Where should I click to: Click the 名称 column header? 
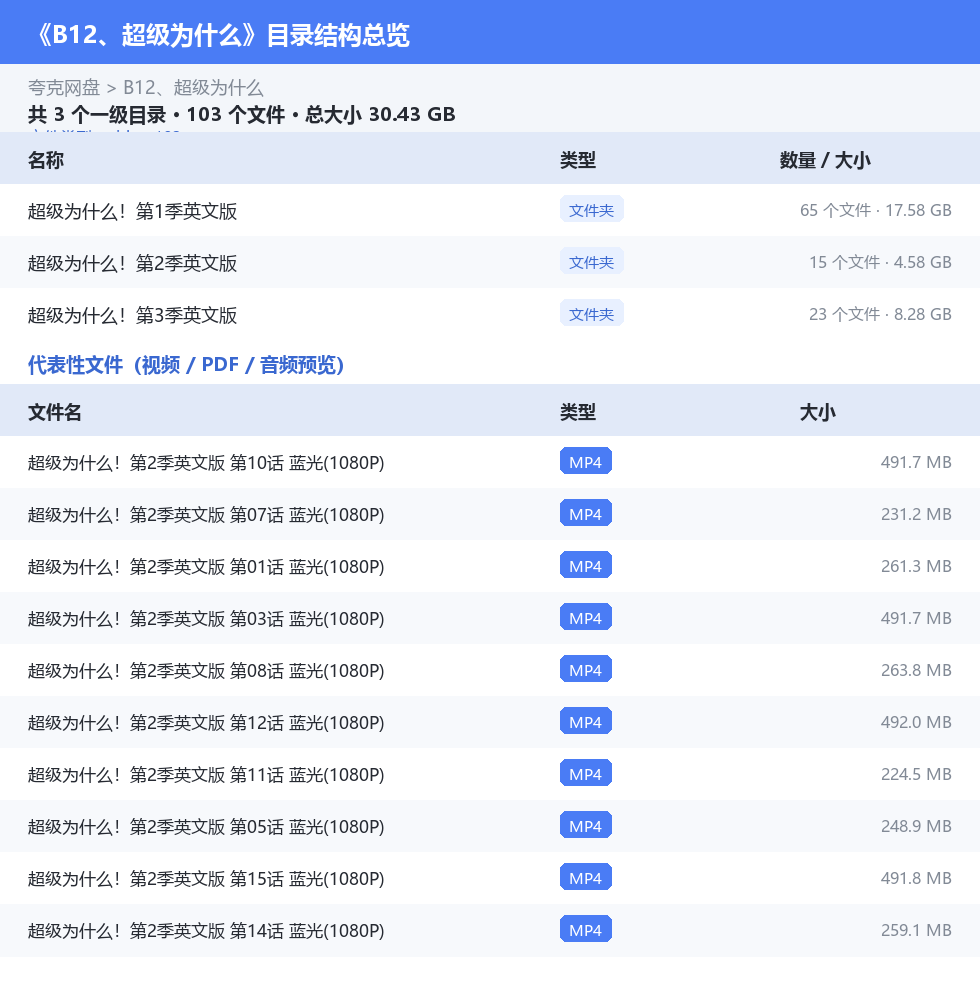pyautogui.click(x=45, y=160)
